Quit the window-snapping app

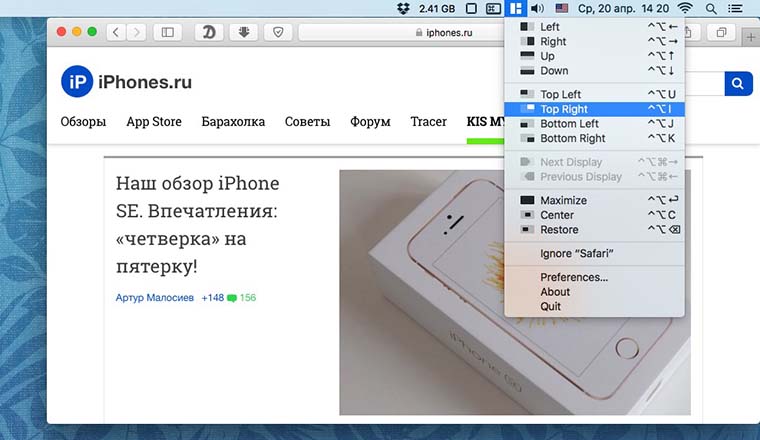click(594, 306)
